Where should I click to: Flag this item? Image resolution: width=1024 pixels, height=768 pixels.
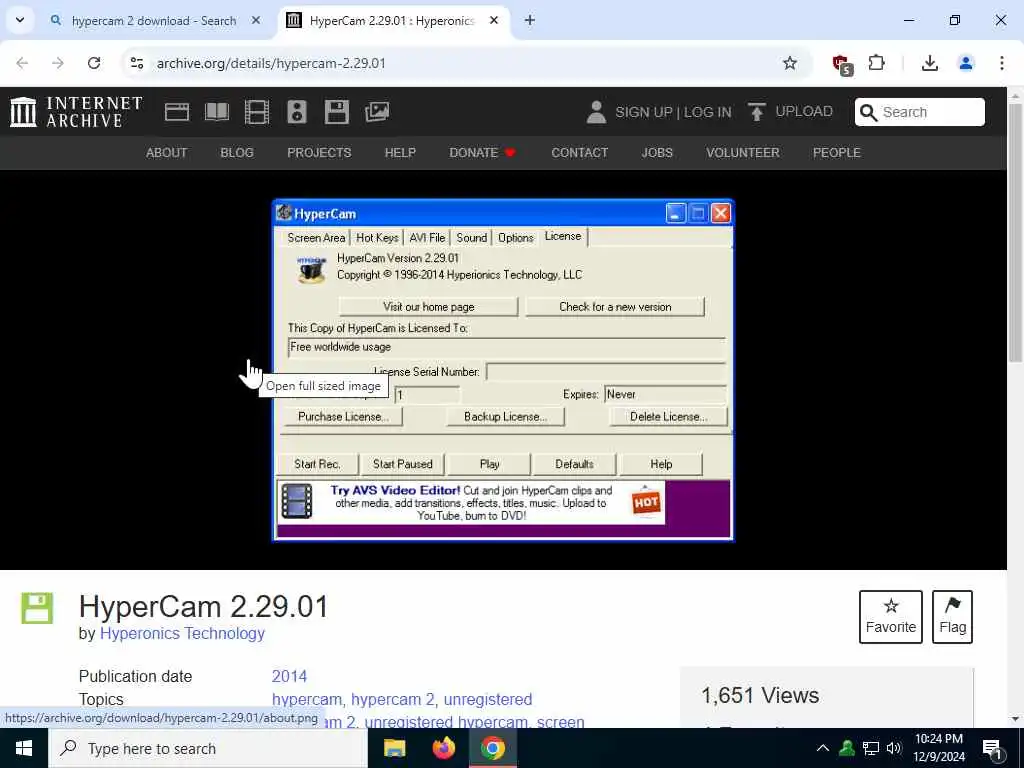pos(953,617)
